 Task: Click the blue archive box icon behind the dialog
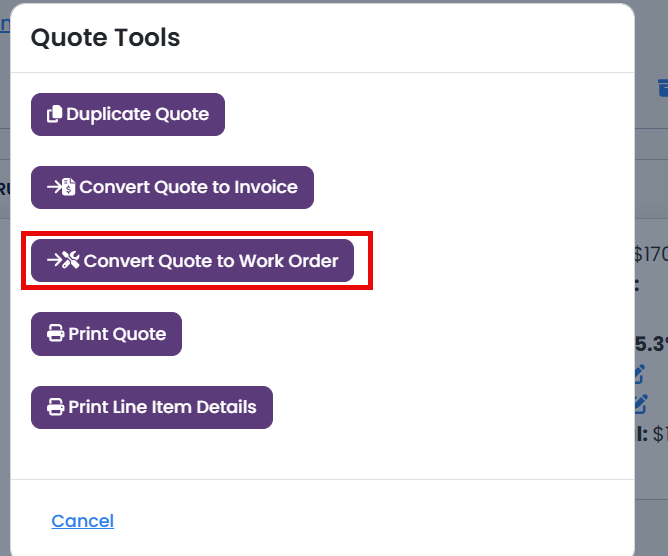[663, 87]
